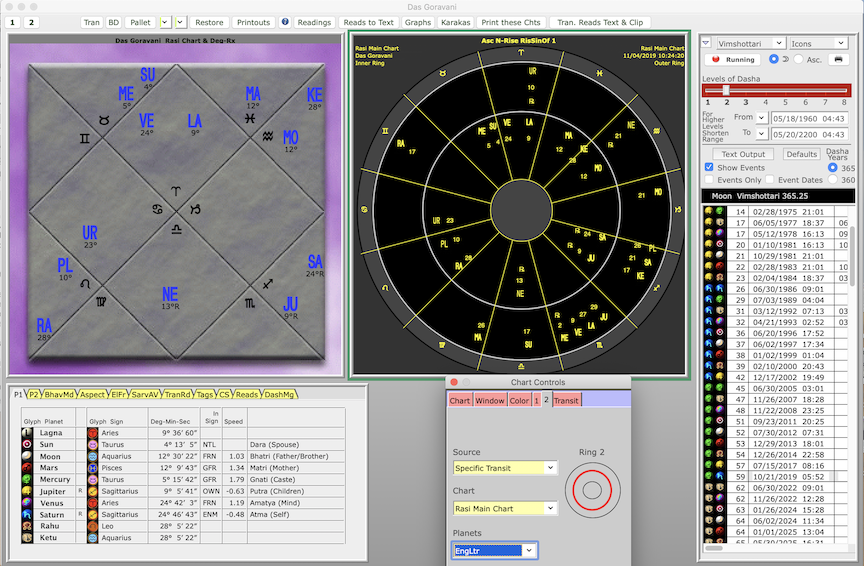Uncheck the Show Events checkbox
864x566 pixels.
click(x=709, y=167)
